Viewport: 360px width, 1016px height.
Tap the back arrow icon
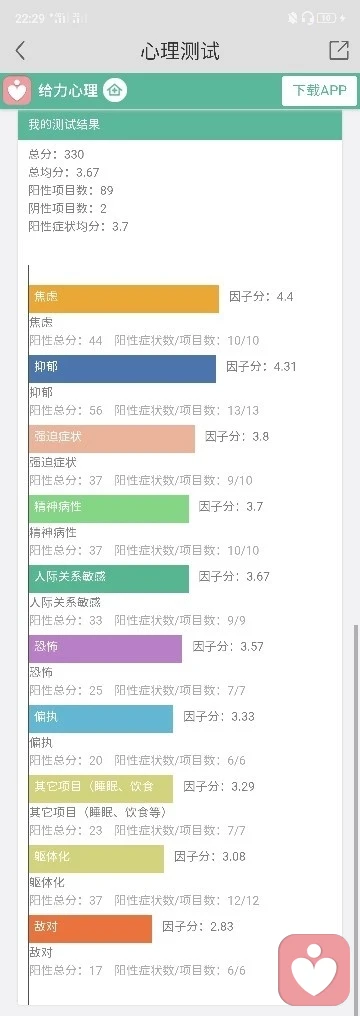20,51
